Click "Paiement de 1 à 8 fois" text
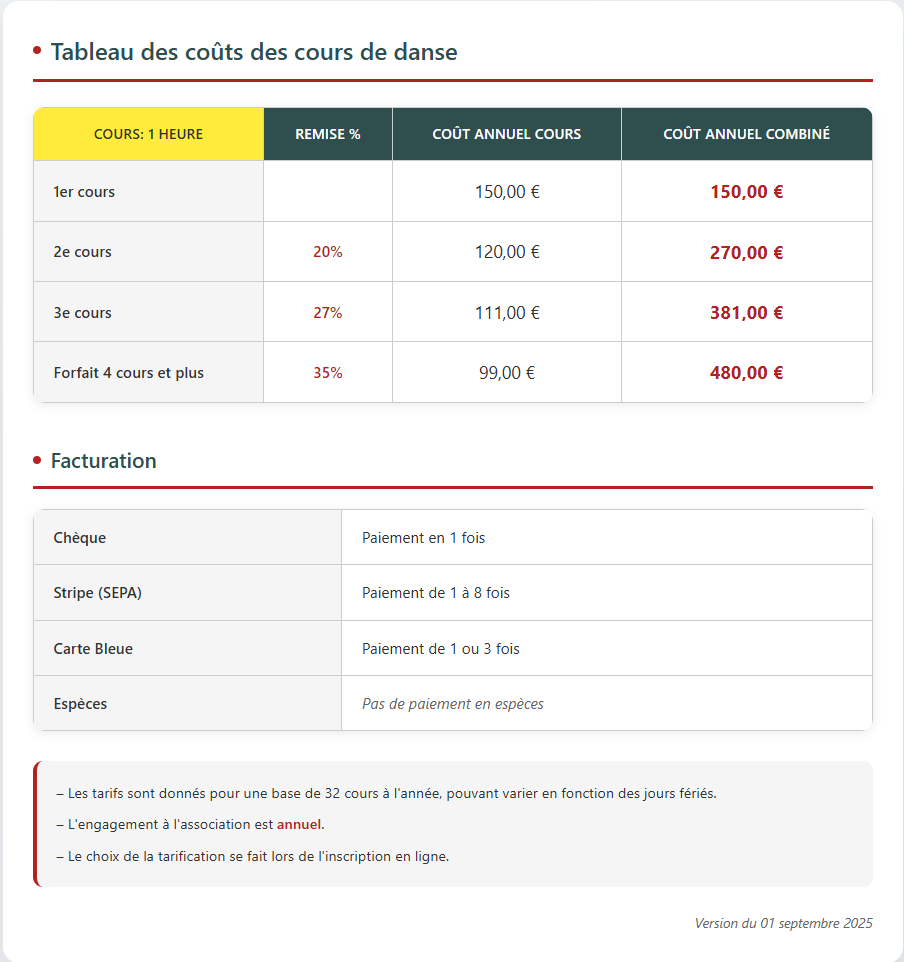The height and width of the screenshot is (962, 904). (x=435, y=593)
